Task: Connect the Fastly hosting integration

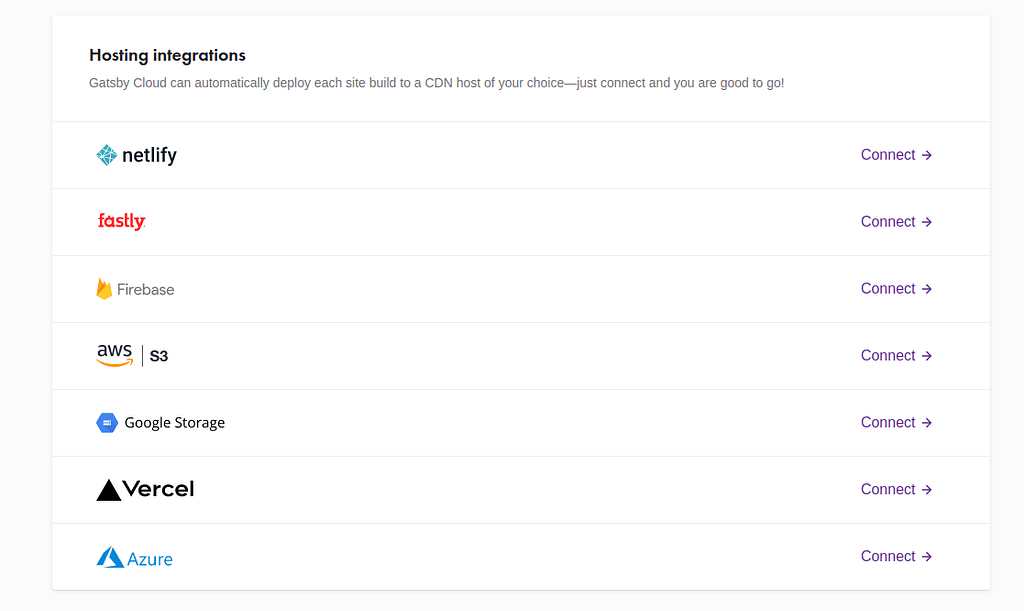Action: [x=896, y=222]
